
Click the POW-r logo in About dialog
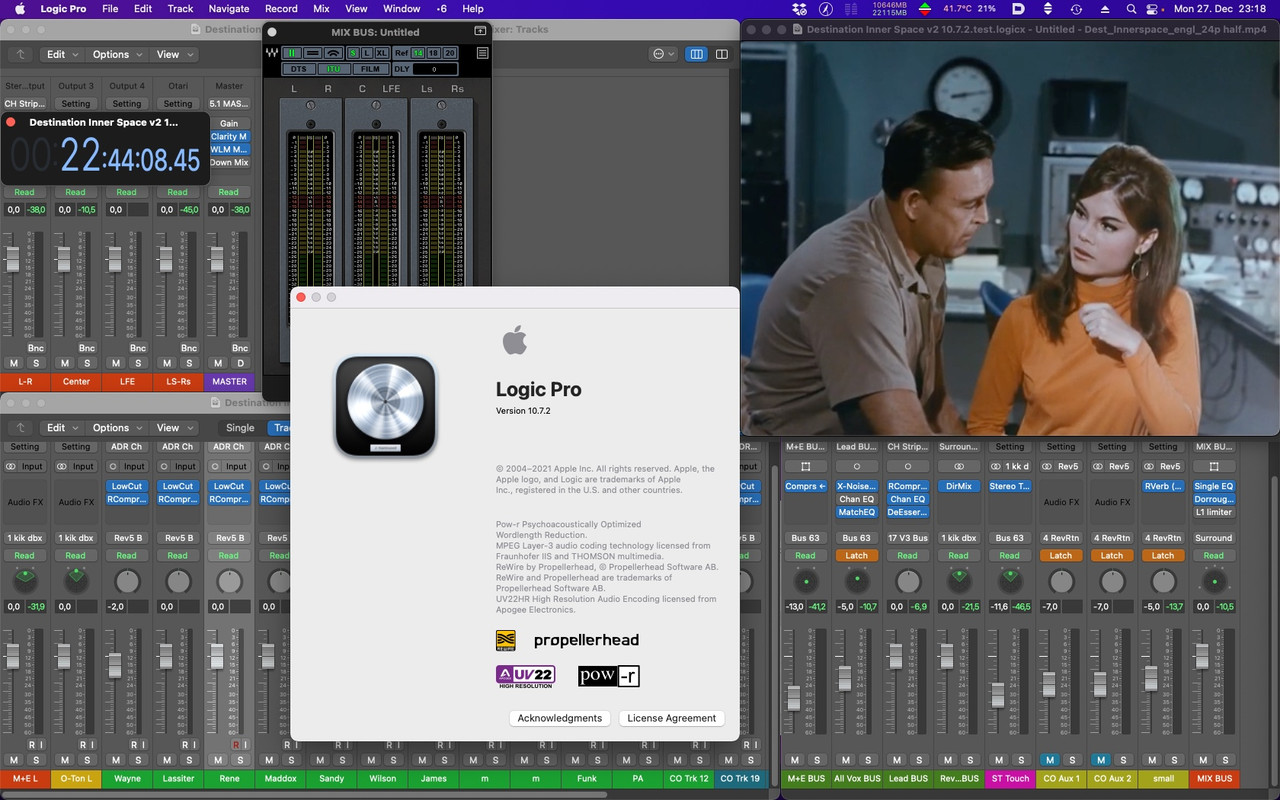pyautogui.click(x=608, y=677)
